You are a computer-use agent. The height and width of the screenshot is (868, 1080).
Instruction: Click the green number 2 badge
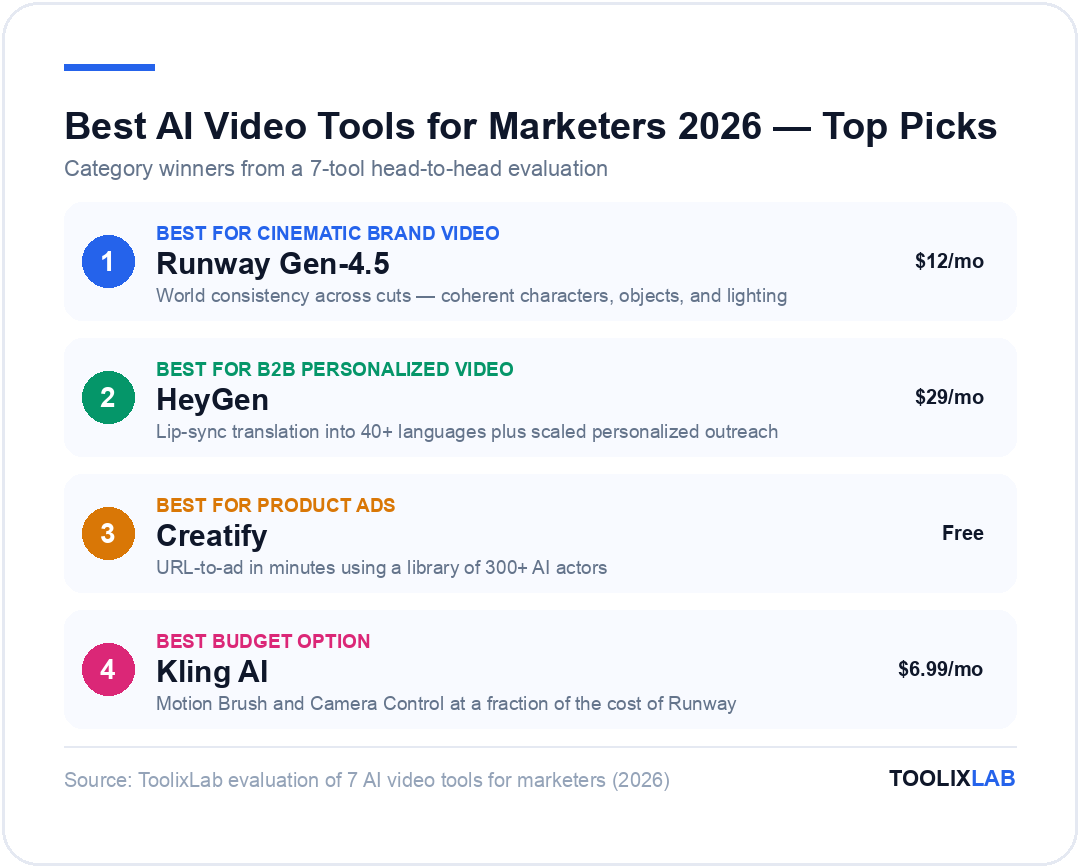[x=108, y=397]
